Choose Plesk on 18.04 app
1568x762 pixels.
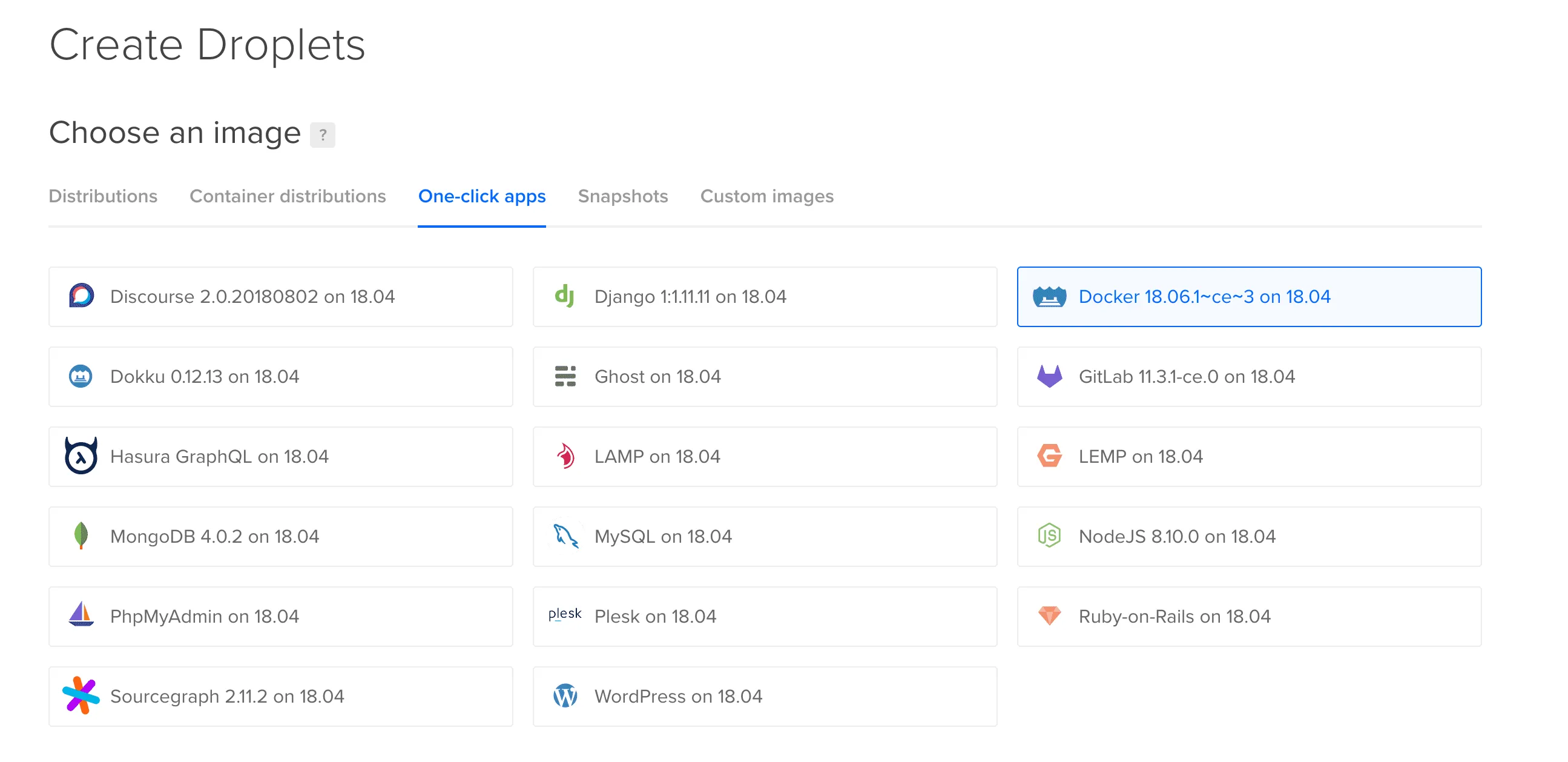click(765, 616)
